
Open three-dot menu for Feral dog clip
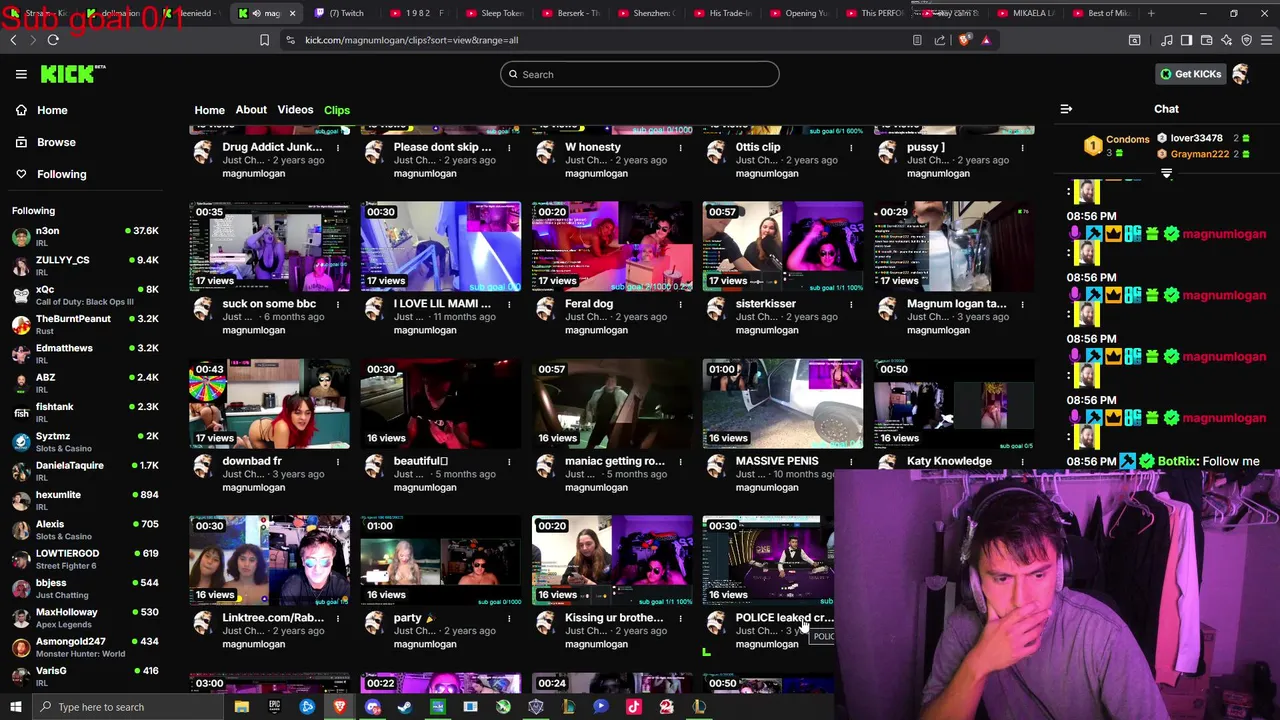tap(680, 305)
